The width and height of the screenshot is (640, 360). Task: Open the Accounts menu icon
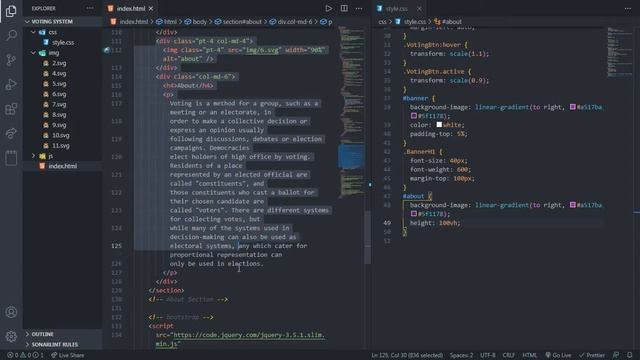tap(11, 312)
